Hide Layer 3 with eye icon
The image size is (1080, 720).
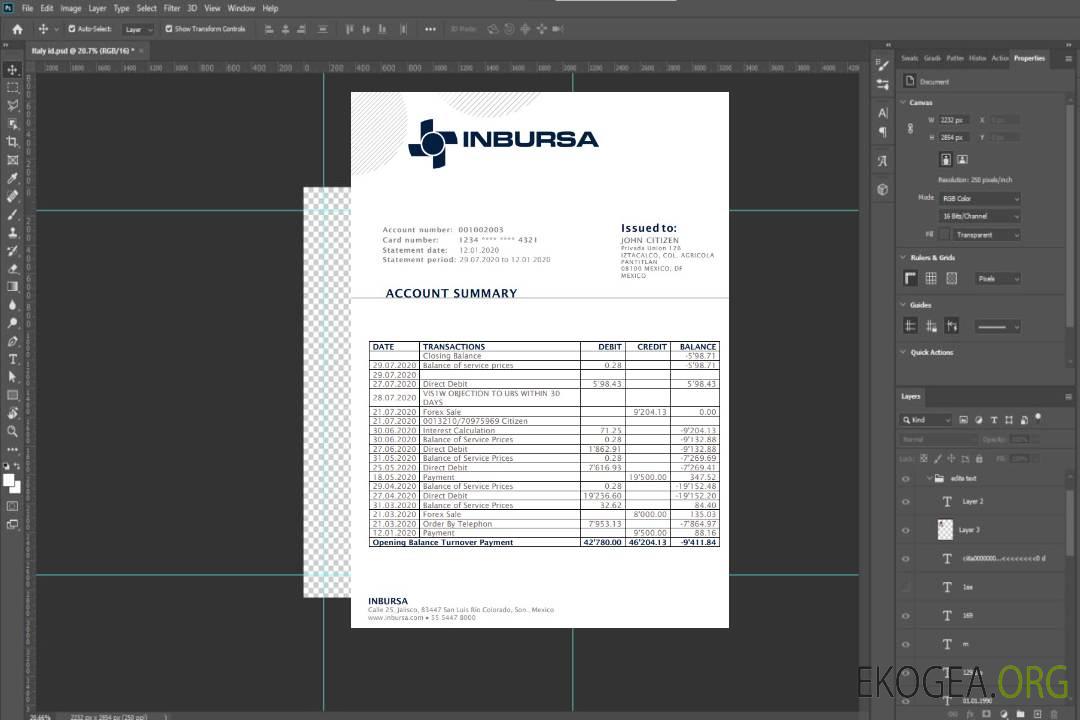tap(906, 530)
